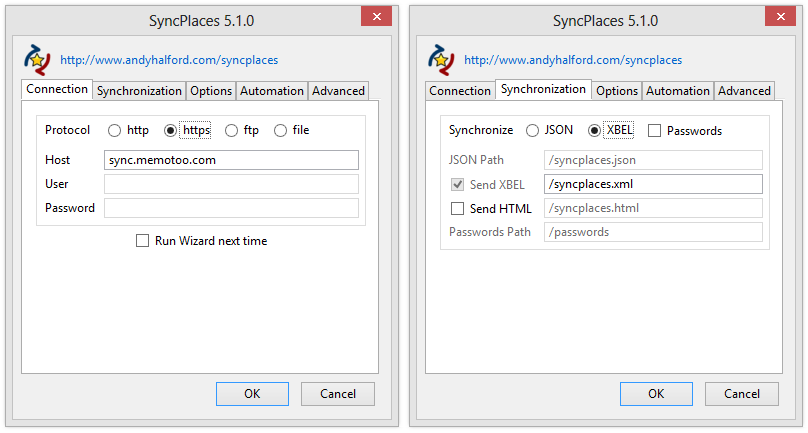Select XBEL synchronize radio button
Screen dimensions: 808x433
point(594,131)
